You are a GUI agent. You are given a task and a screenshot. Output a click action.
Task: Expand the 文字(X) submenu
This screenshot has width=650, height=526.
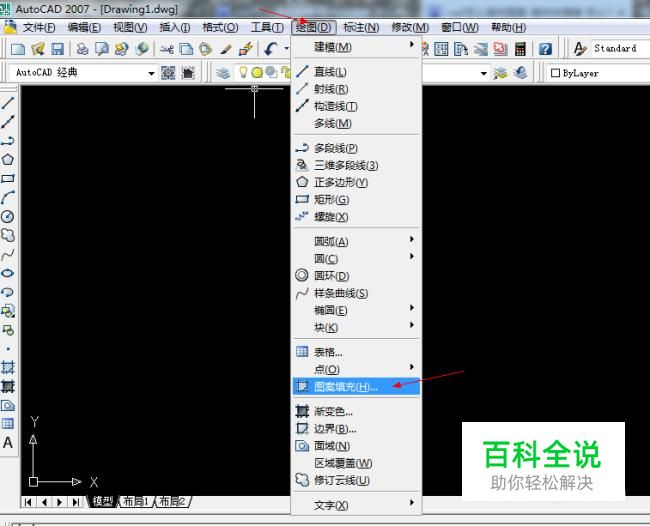[x=355, y=505]
